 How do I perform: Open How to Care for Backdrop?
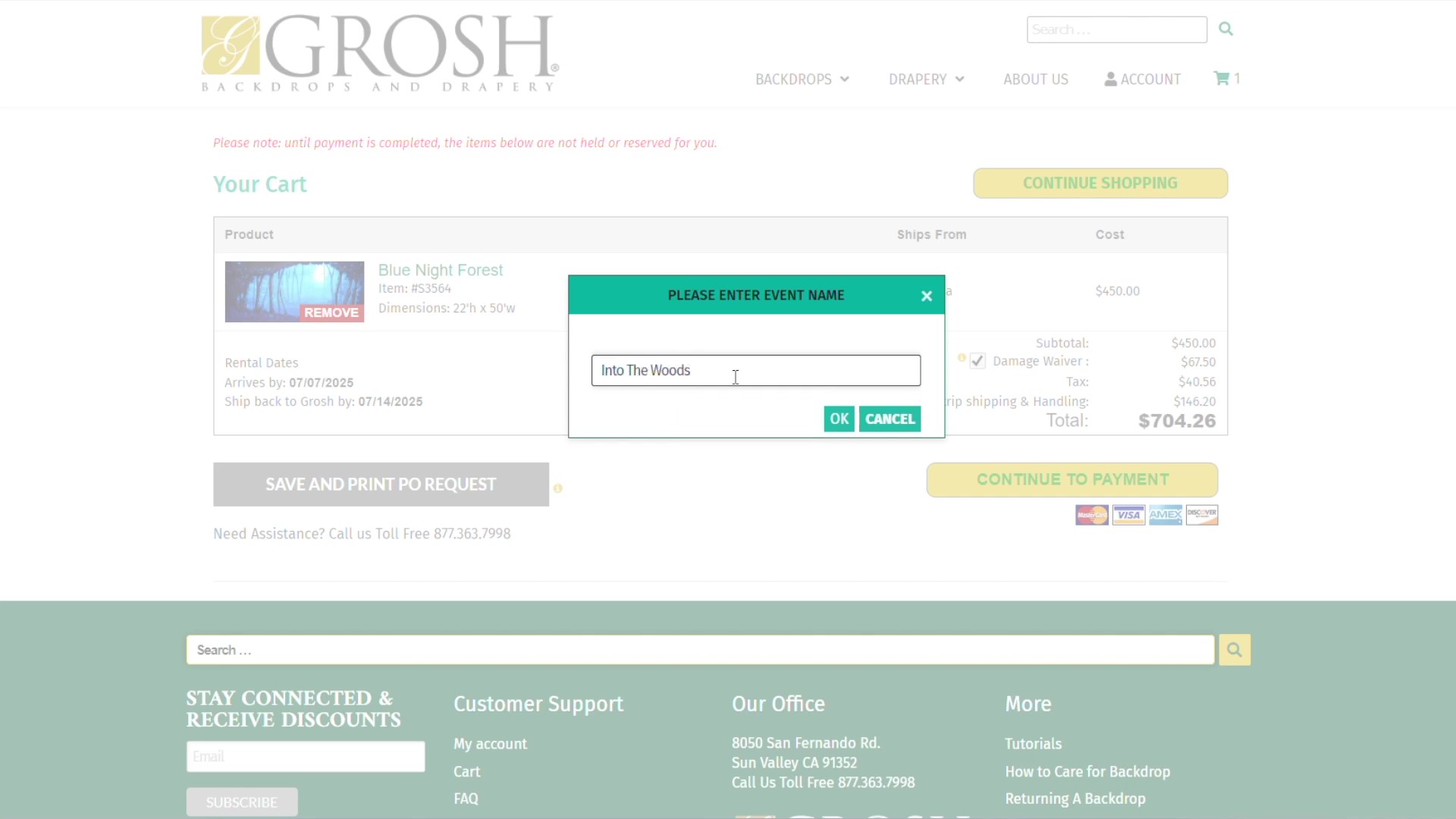[1087, 772]
